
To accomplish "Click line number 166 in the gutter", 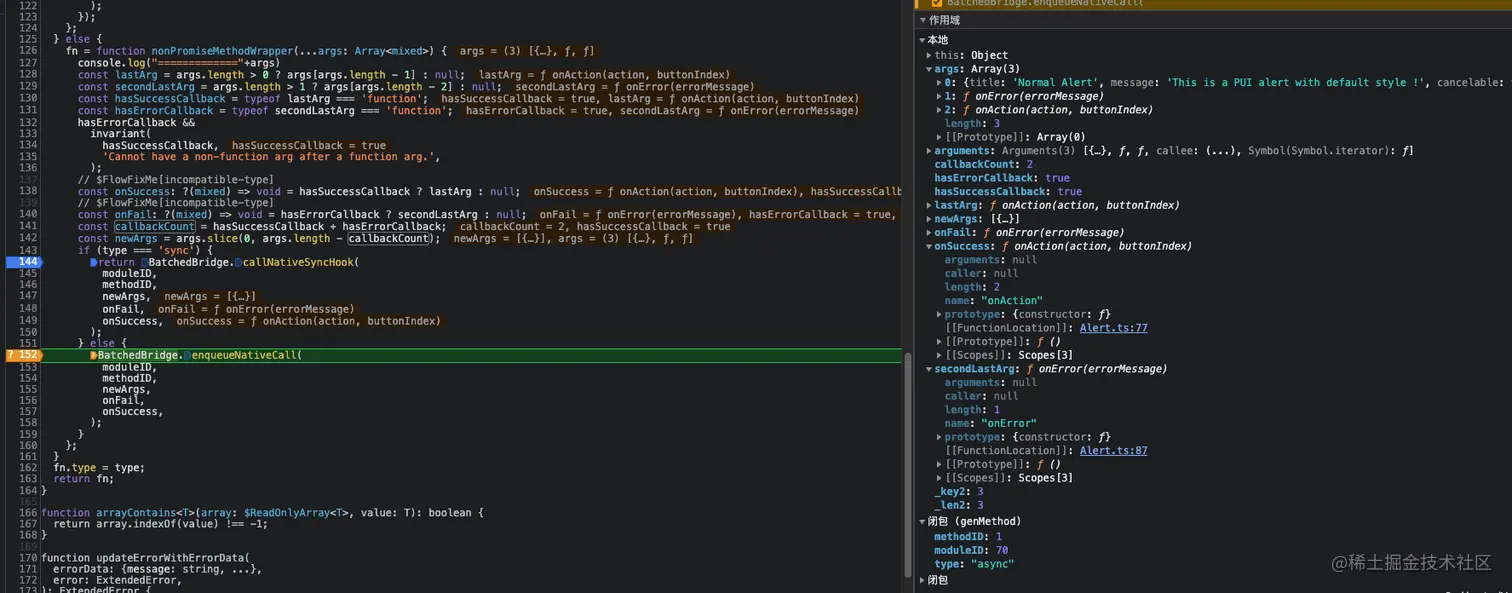I will tap(27, 513).
